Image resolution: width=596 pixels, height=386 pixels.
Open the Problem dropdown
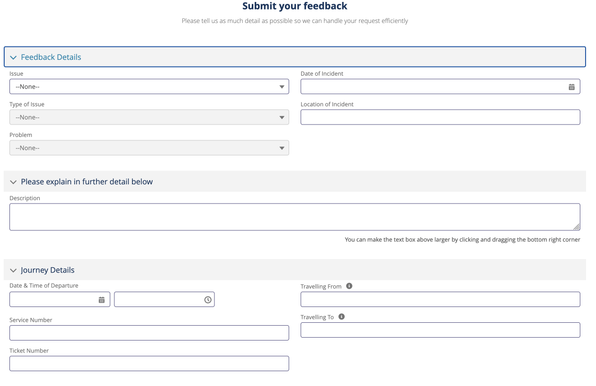tap(149, 148)
